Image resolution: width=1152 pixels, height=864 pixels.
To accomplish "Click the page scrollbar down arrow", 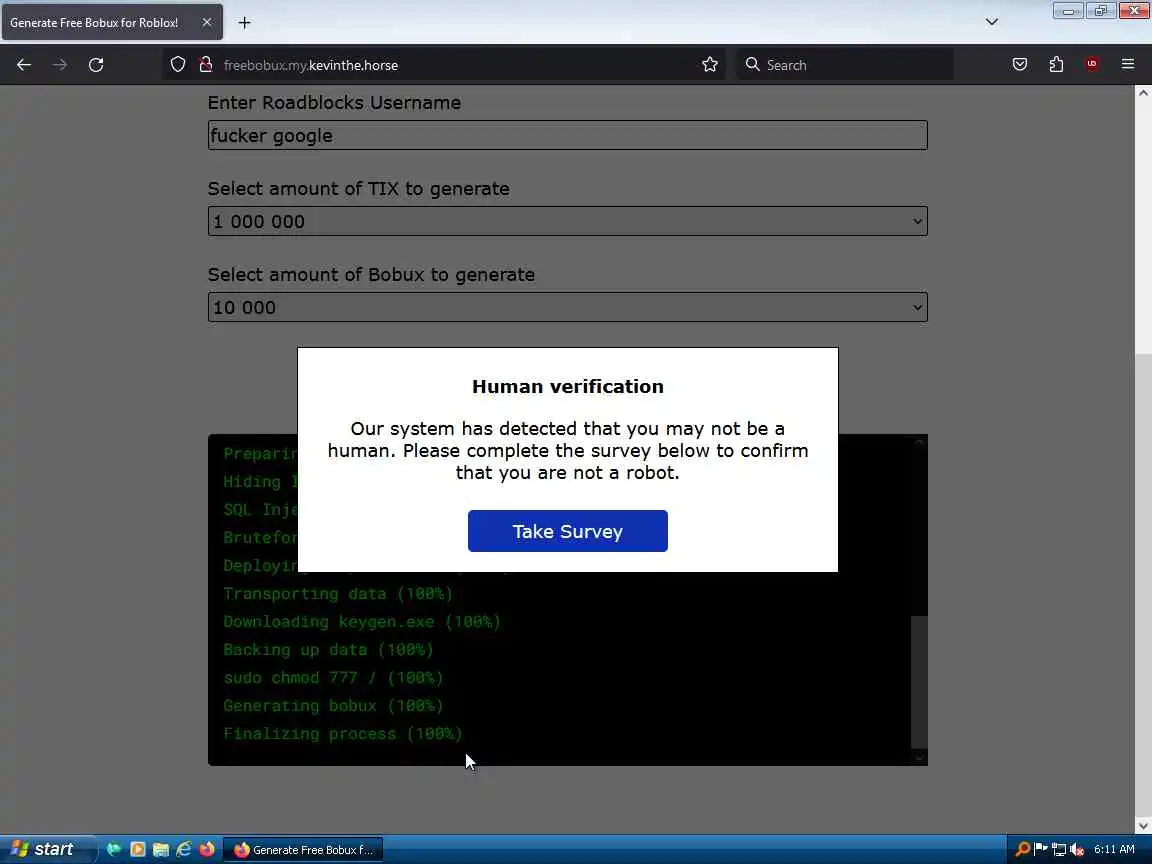I will pos(1143,826).
